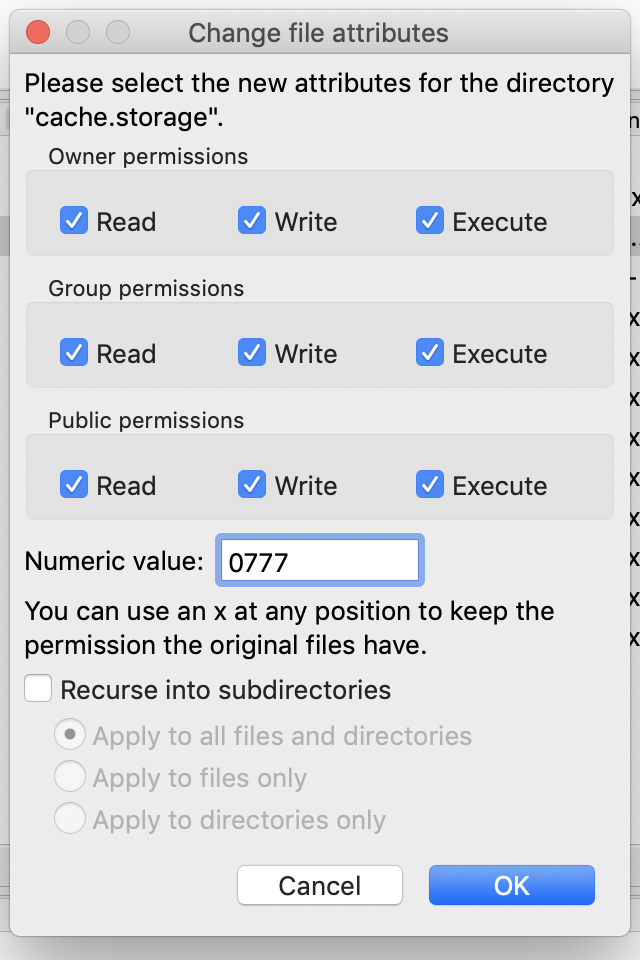Uncheck Owner permissions Read checkbox
The image size is (640, 960).
point(74,221)
